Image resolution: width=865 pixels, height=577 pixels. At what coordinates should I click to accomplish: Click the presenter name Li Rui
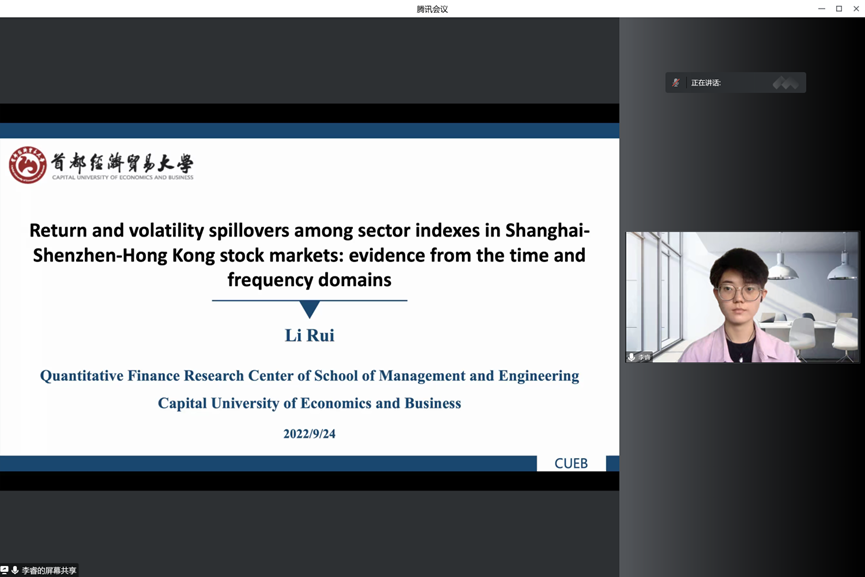tap(309, 335)
